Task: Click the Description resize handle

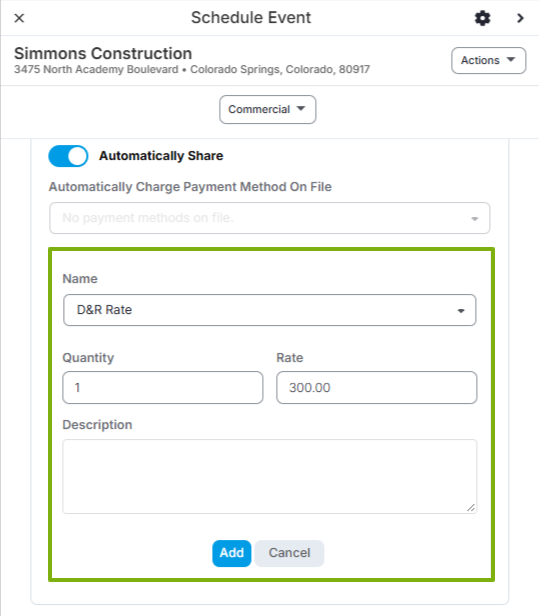Action: [x=471, y=508]
